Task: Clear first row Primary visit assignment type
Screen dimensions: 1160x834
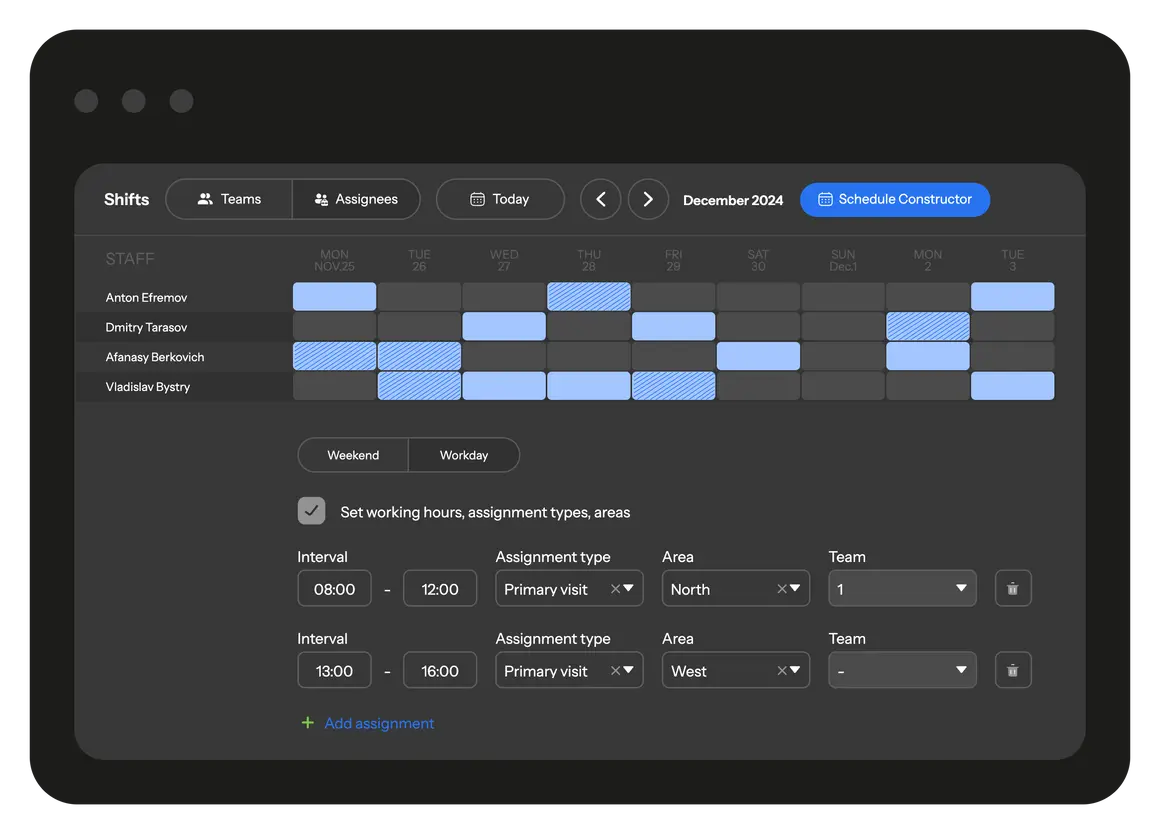Action: tap(615, 589)
